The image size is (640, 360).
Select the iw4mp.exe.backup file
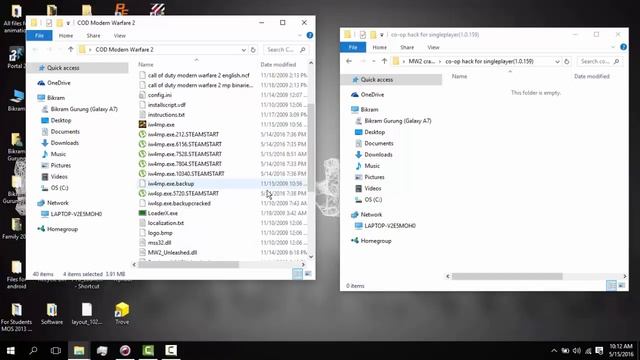pyautogui.click(x=171, y=184)
